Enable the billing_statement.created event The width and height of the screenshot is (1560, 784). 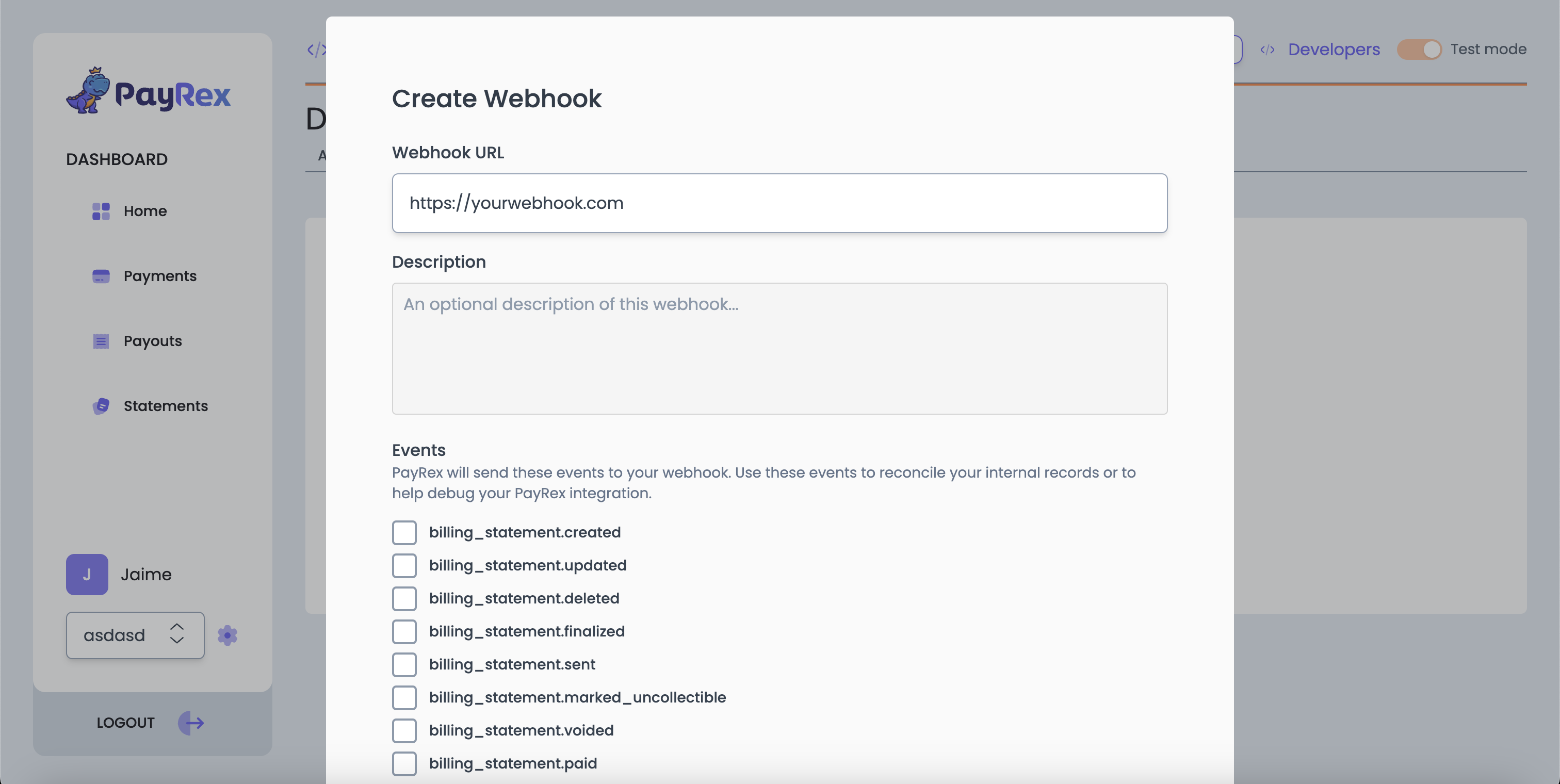[x=404, y=533]
